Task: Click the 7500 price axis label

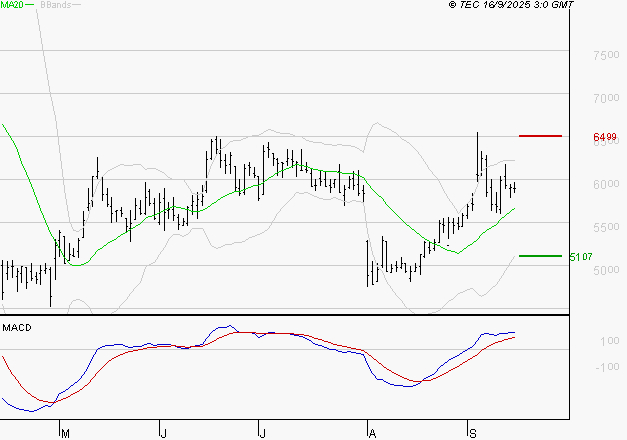Action: pos(606,56)
